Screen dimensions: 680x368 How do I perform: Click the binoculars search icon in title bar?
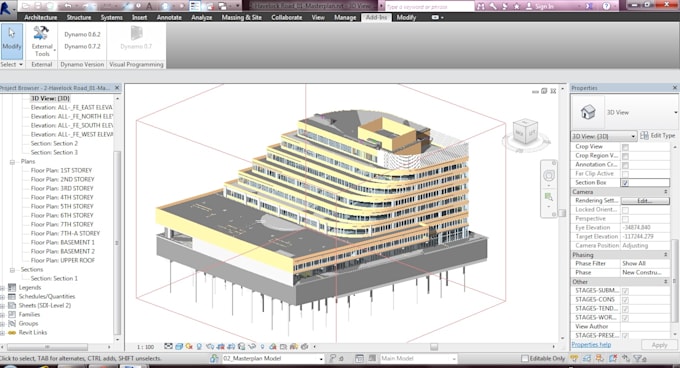click(x=481, y=6)
